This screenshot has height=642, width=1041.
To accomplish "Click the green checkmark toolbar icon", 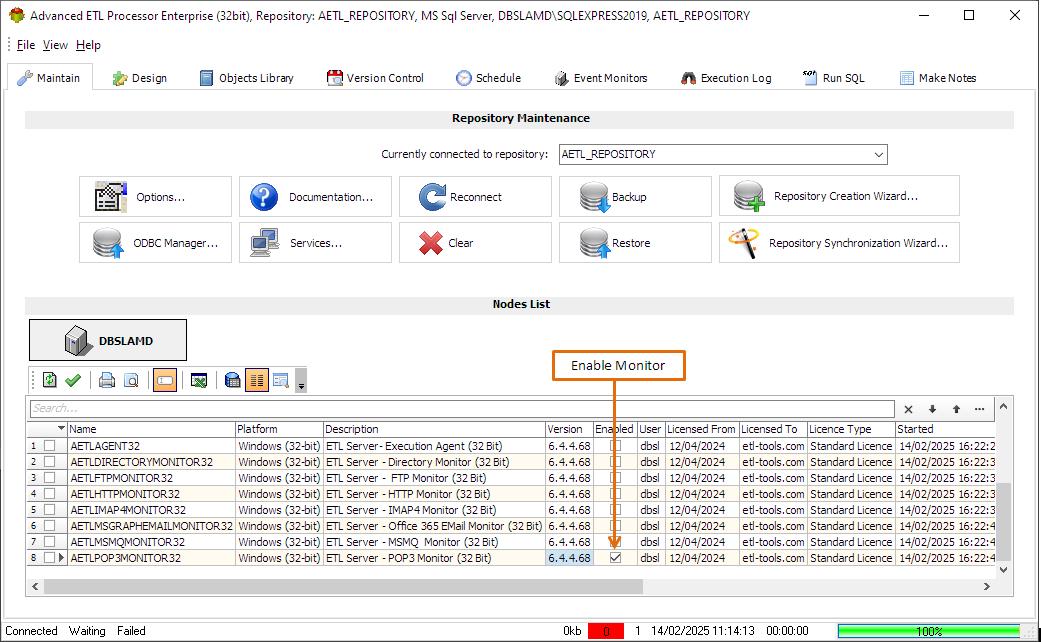I will (73, 380).
